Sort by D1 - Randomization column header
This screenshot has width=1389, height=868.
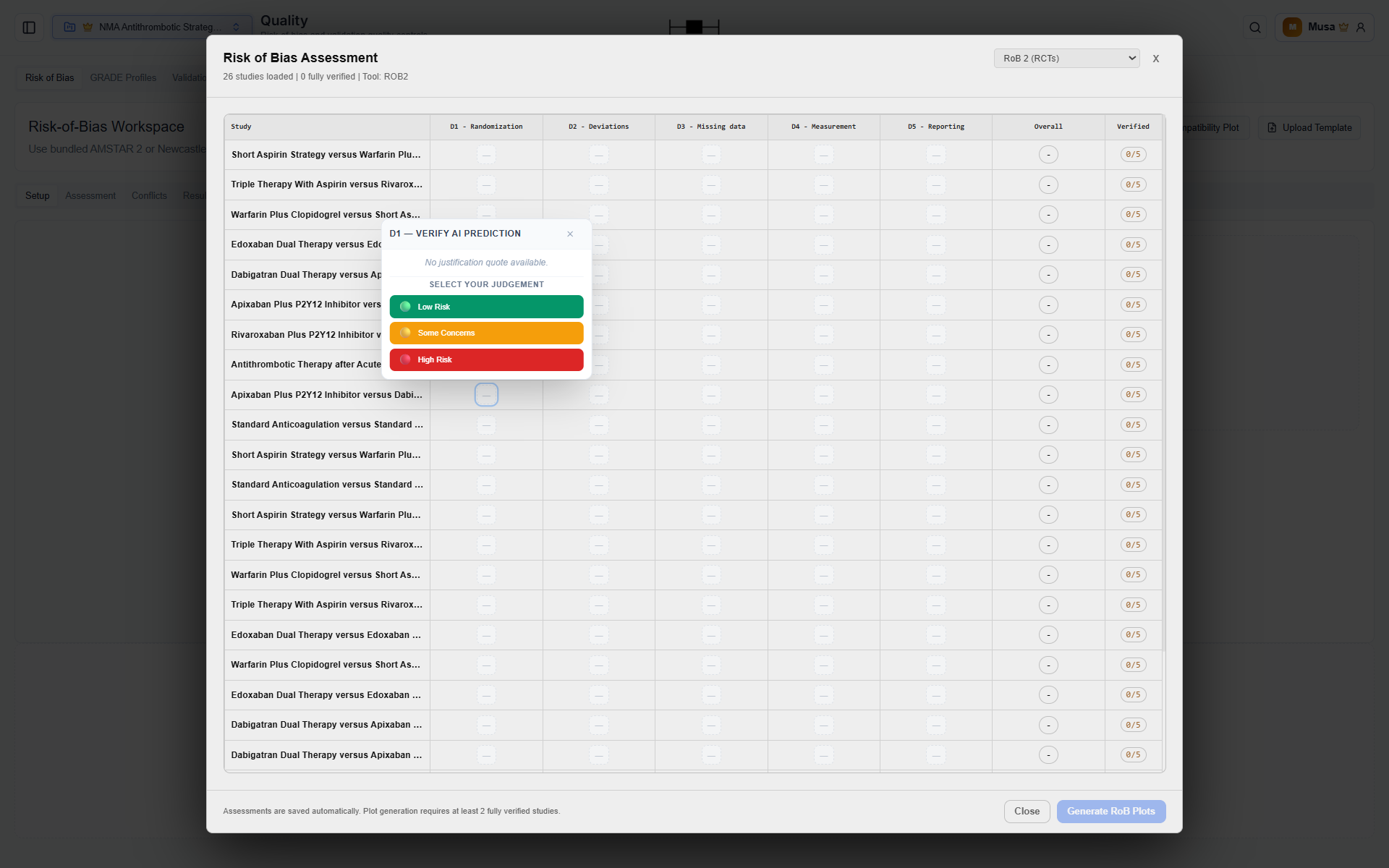(x=486, y=127)
